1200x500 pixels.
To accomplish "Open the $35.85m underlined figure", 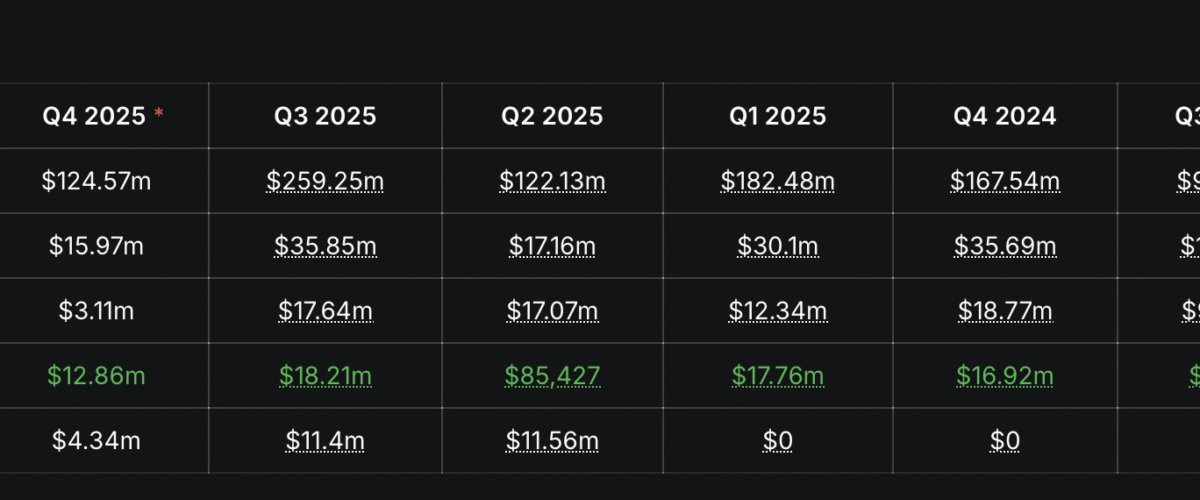I will pyautogui.click(x=325, y=246).
